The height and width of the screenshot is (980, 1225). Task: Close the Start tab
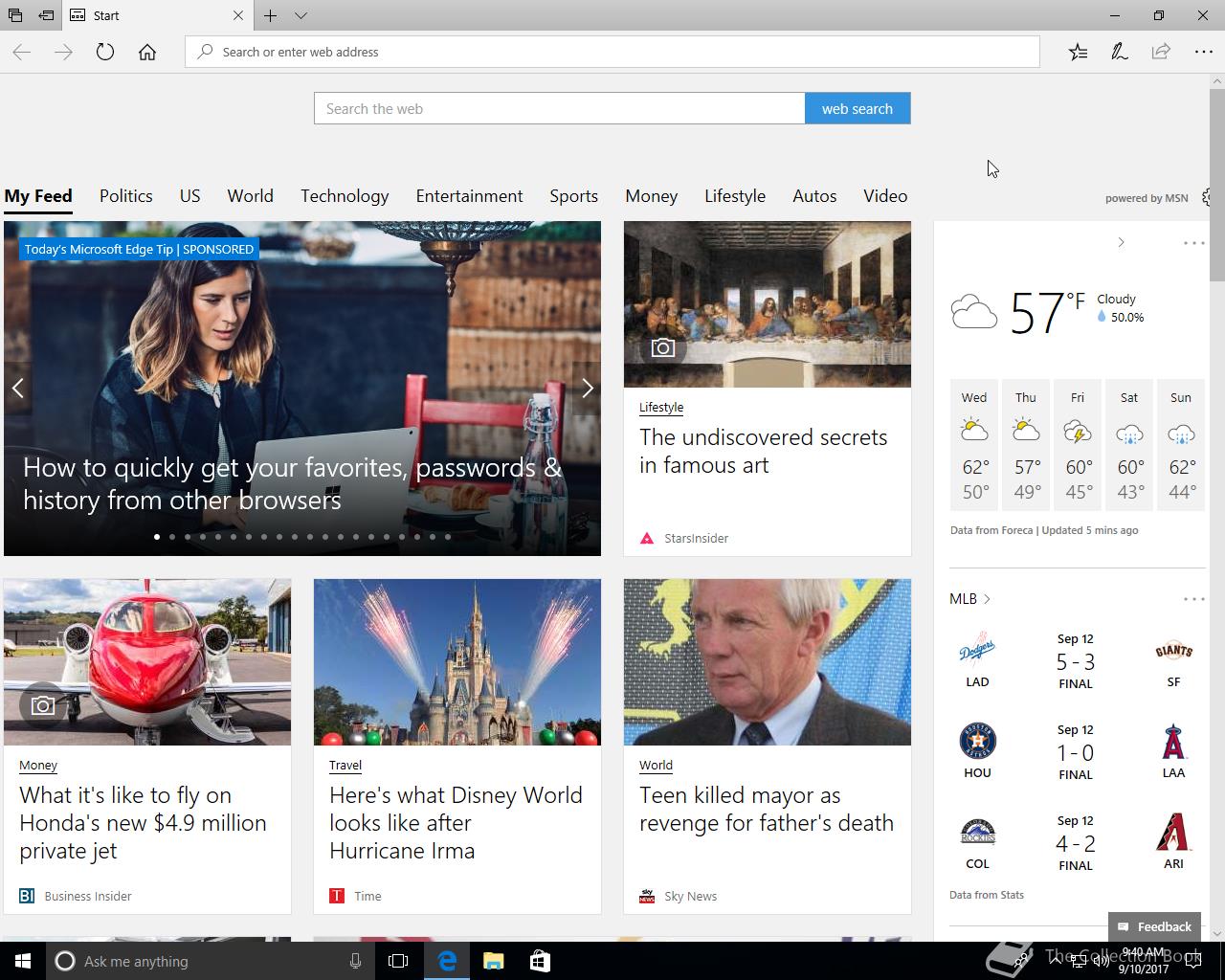[x=238, y=15]
